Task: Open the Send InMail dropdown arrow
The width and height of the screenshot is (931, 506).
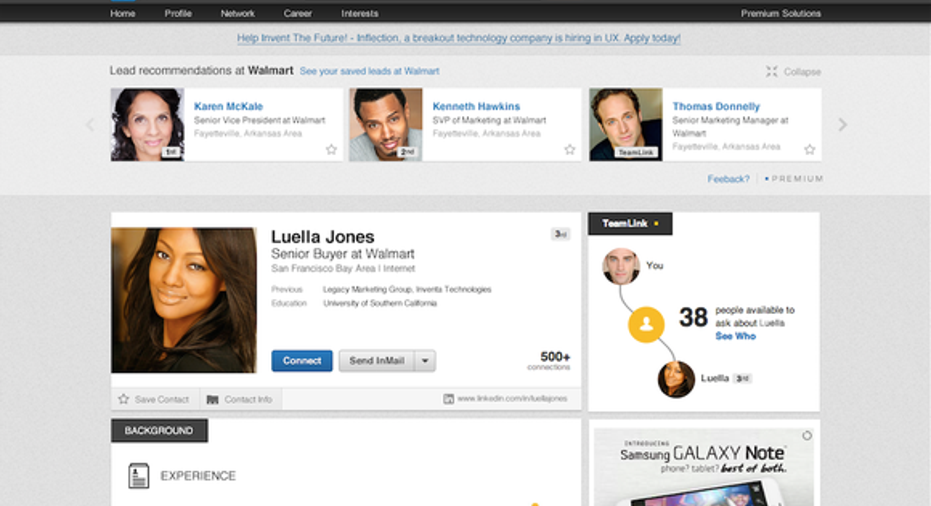Action: tap(425, 360)
